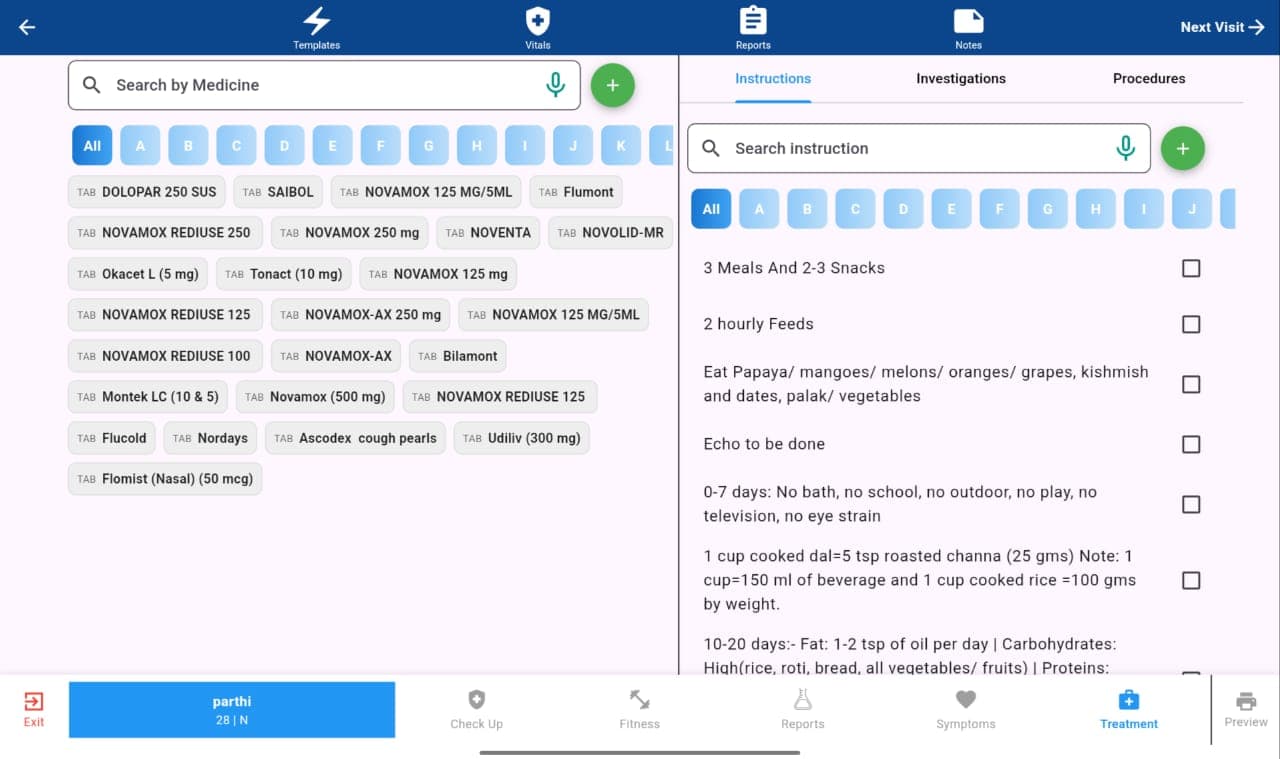Viewport: 1280px width, 759px height.
Task: Click the Search by Medicine field
Action: (324, 85)
